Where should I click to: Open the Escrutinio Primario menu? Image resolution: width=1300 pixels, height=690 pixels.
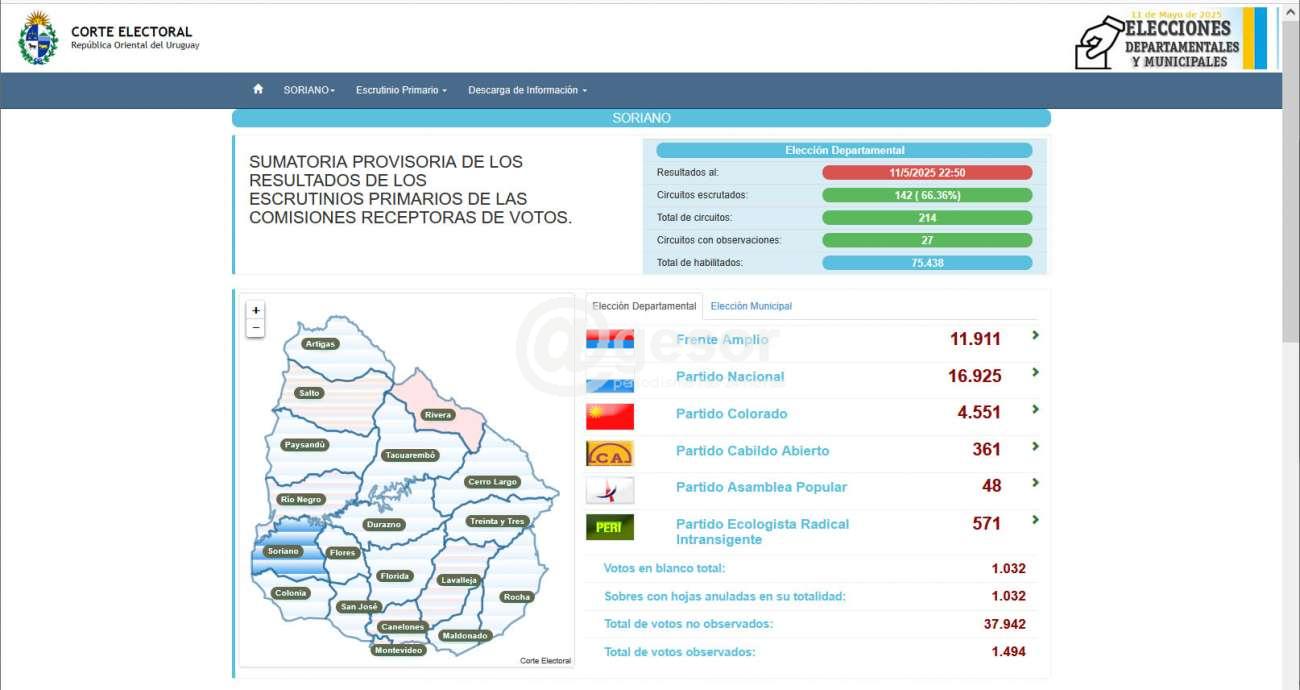coord(401,90)
